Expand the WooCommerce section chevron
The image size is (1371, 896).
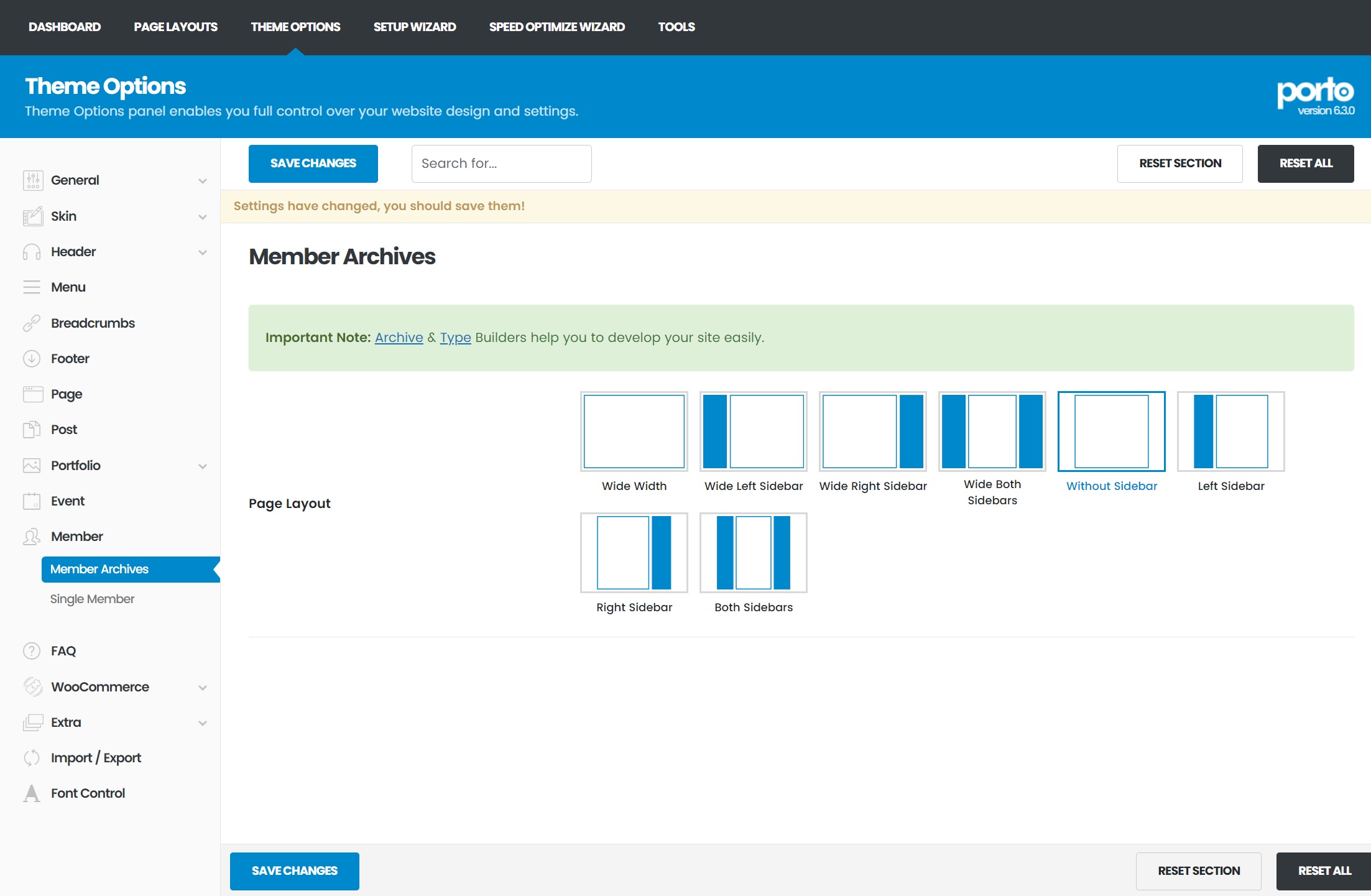[203, 688]
